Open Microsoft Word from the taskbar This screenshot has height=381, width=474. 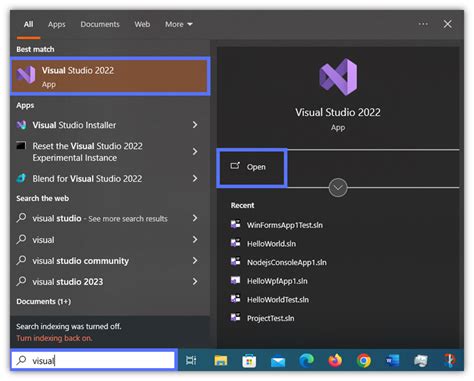tap(392, 361)
